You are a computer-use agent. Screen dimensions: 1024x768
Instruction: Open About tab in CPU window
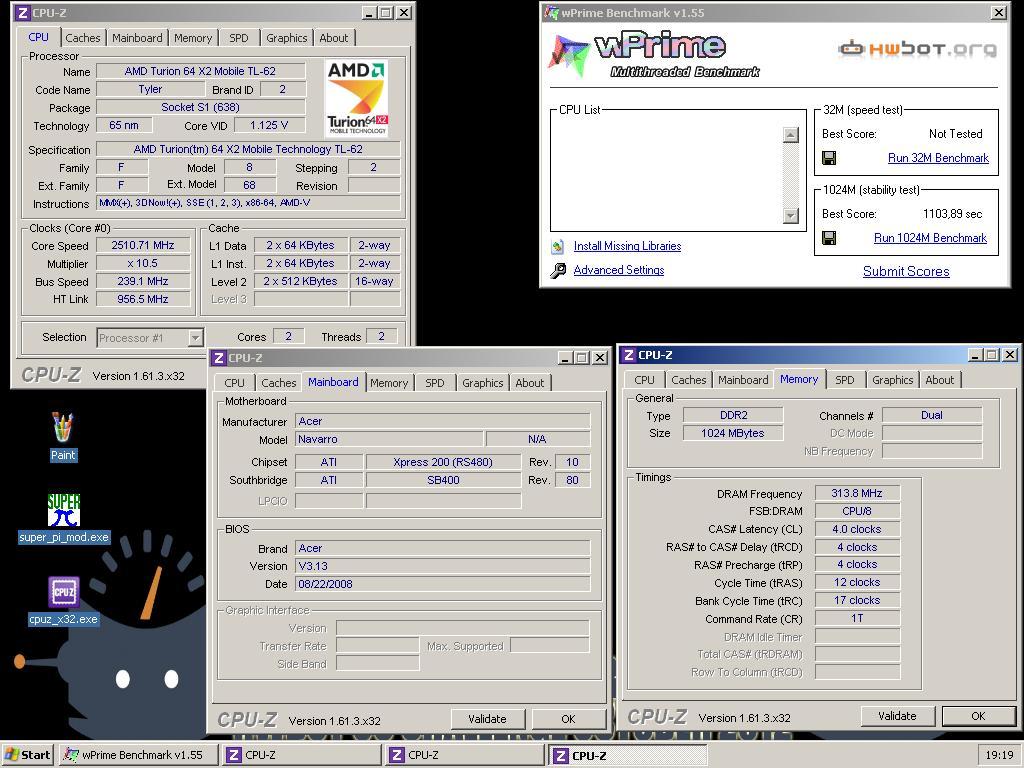click(334, 38)
